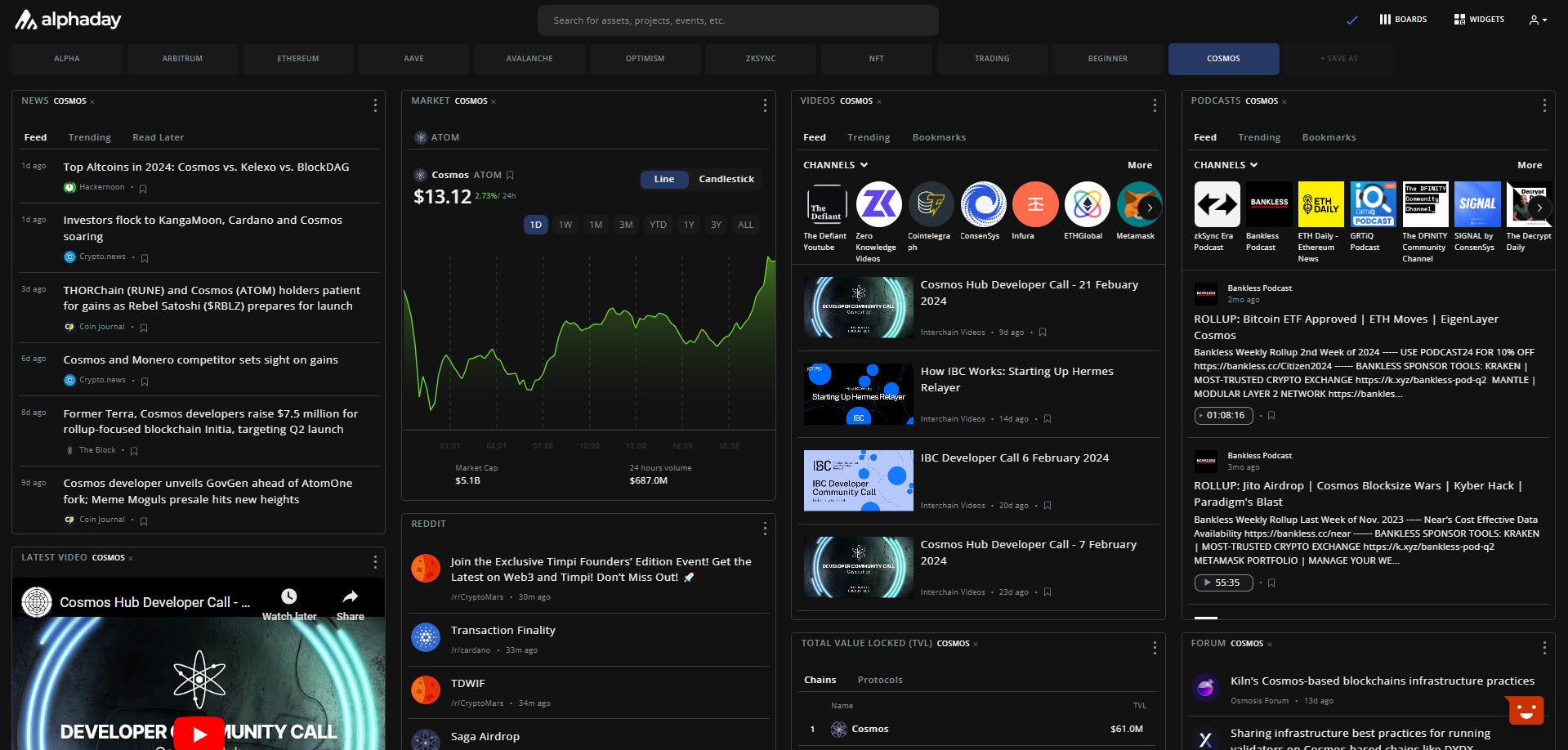This screenshot has height=750, width=1568.
Task: Open Videos widget three-dot options menu
Action: [x=1155, y=105]
